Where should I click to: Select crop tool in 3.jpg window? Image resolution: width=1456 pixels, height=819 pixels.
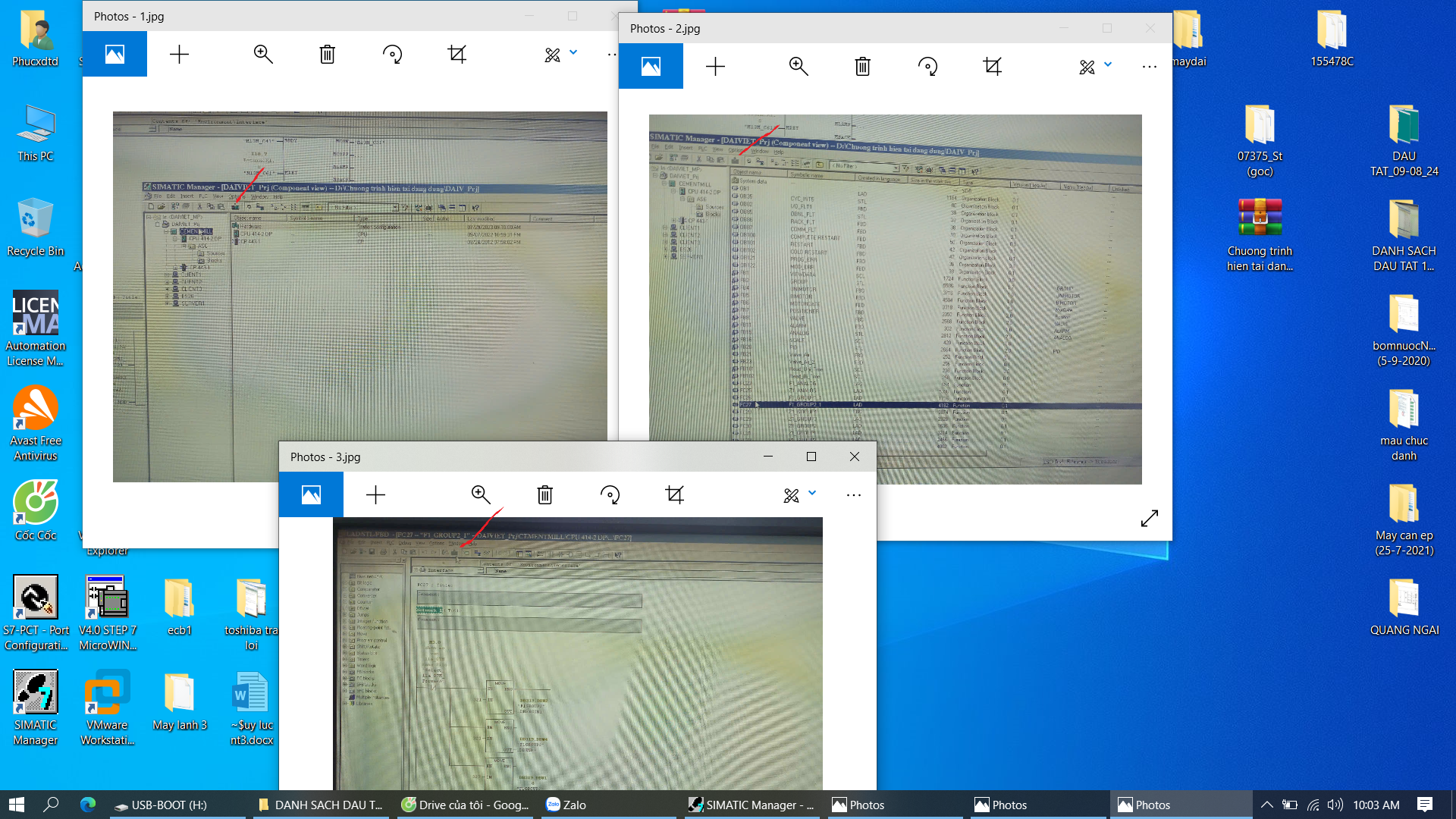point(674,495)
